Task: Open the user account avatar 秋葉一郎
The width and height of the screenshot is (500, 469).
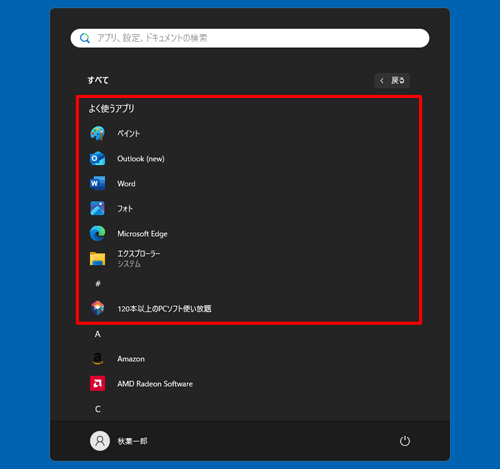Action: tap(100, 441)
